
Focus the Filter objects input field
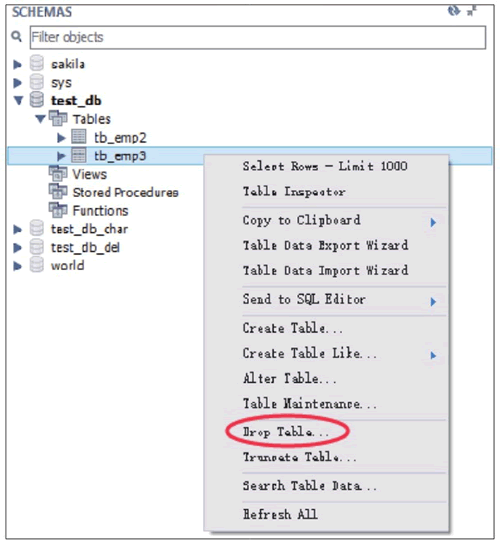pyautogui.click(x=258, y=37)
